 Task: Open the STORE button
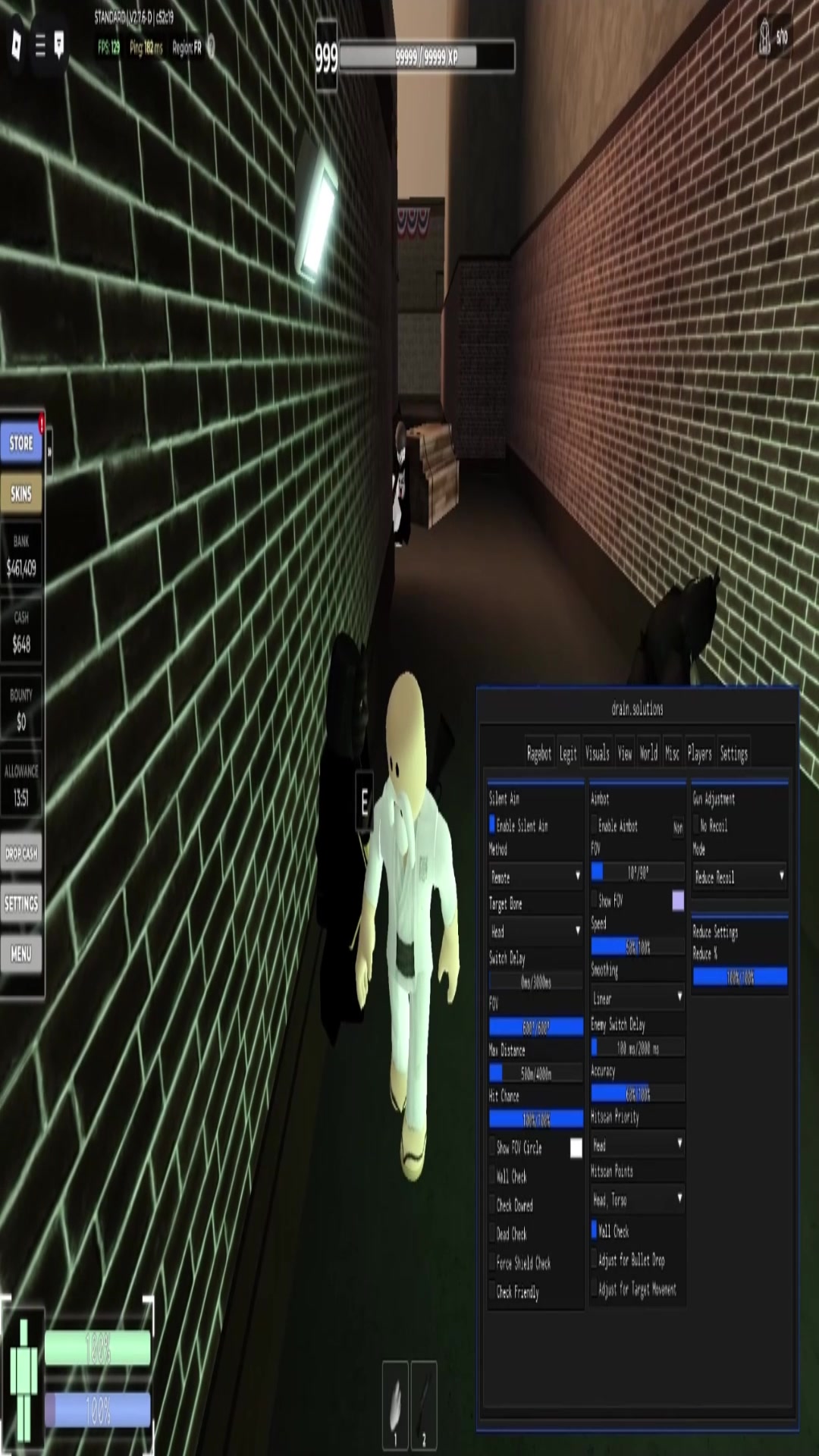point(21,443)
